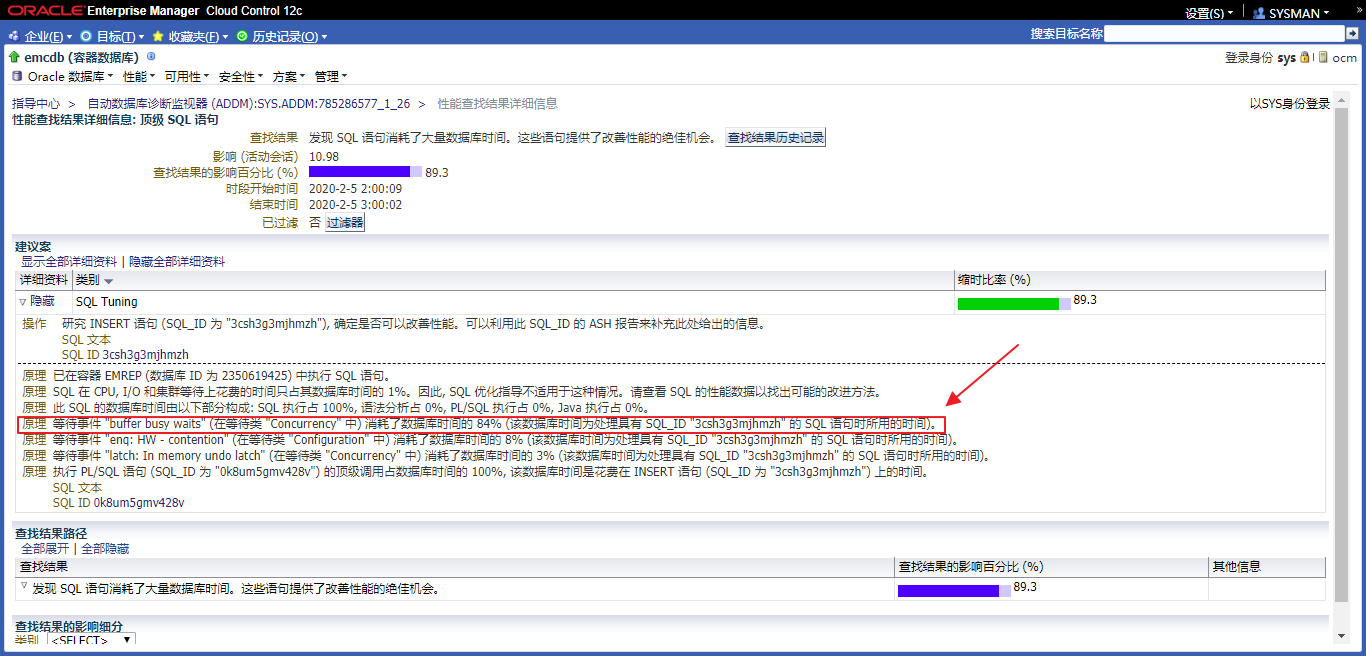
Task: Click the green 89.3 benefit bar for SQL Tuning
Action: (1008, 303)
